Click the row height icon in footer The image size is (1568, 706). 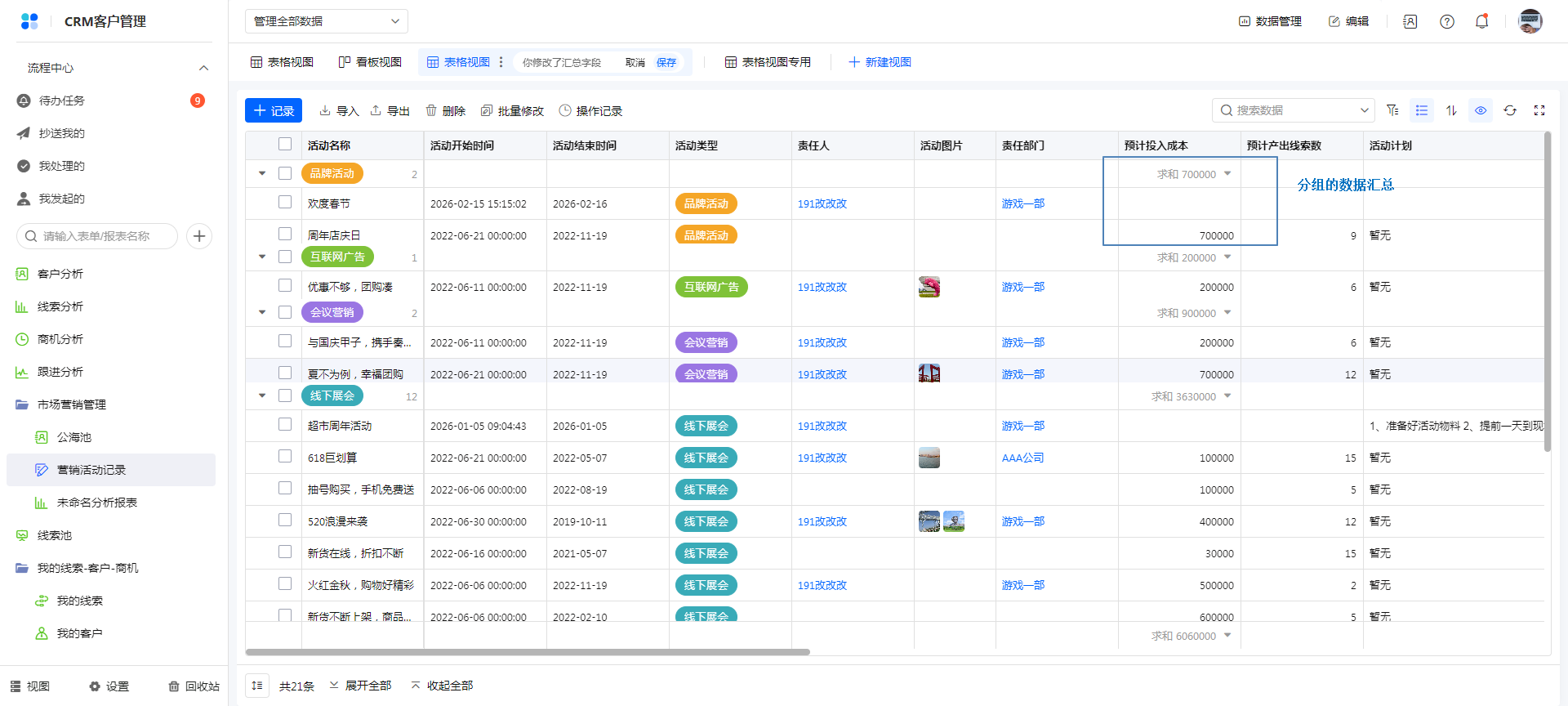tap(257, 686)
